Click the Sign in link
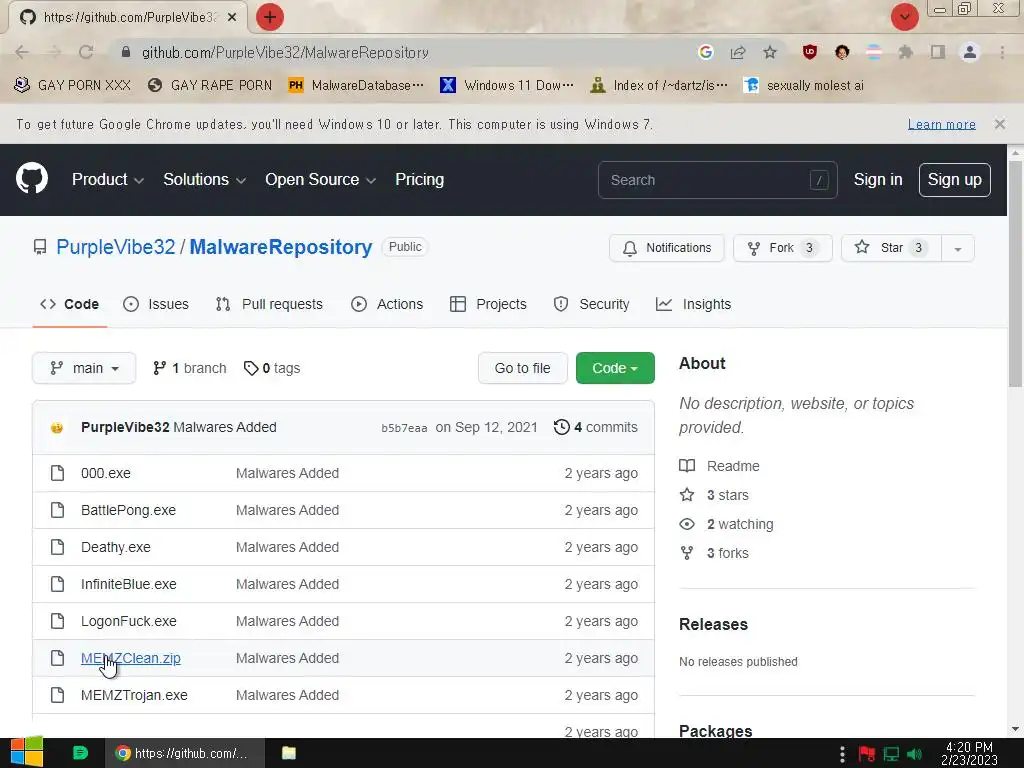1024x768 pixels. point(878,180)
